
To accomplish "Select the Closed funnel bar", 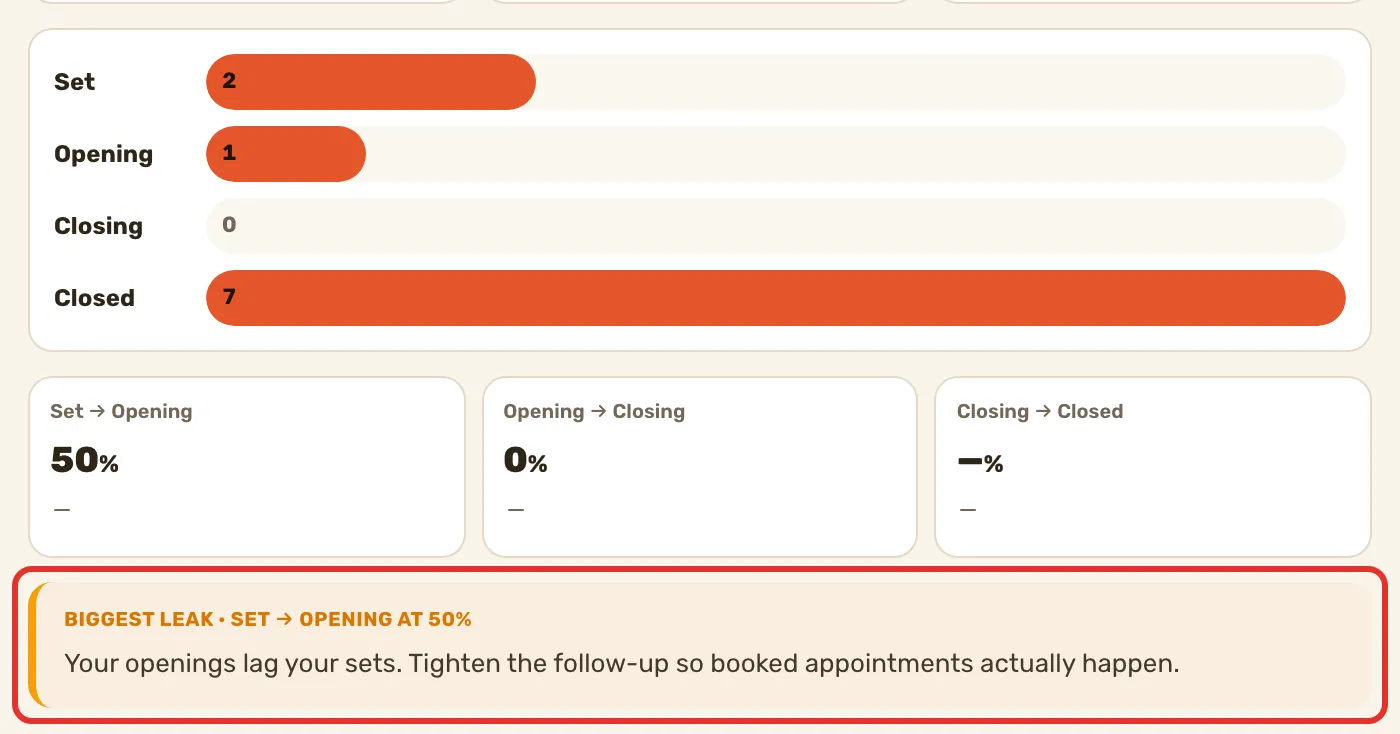I will tap(776, 298).
